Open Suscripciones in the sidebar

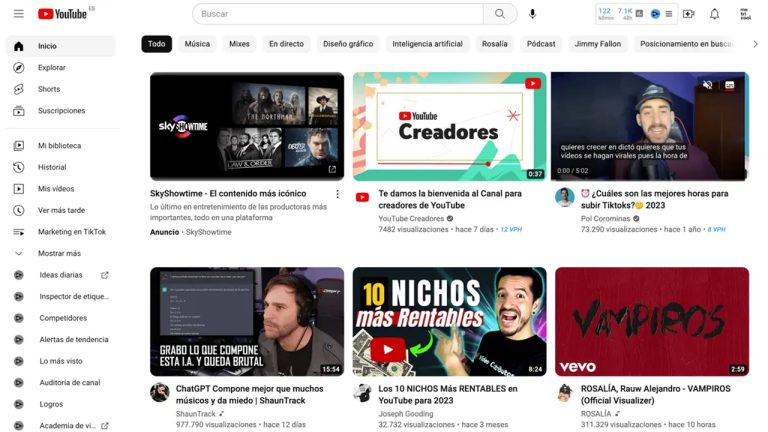click(61, 111)
